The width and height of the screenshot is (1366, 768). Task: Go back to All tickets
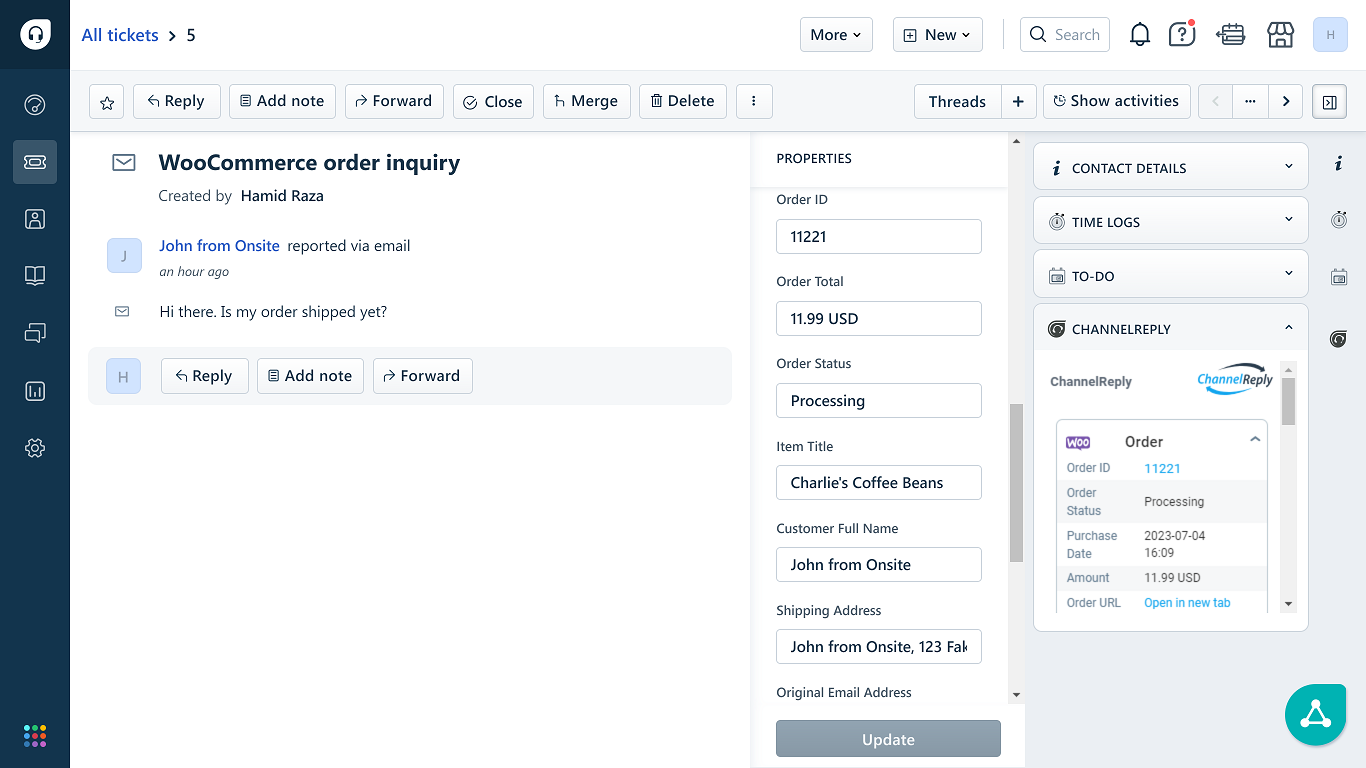[120, 35]
